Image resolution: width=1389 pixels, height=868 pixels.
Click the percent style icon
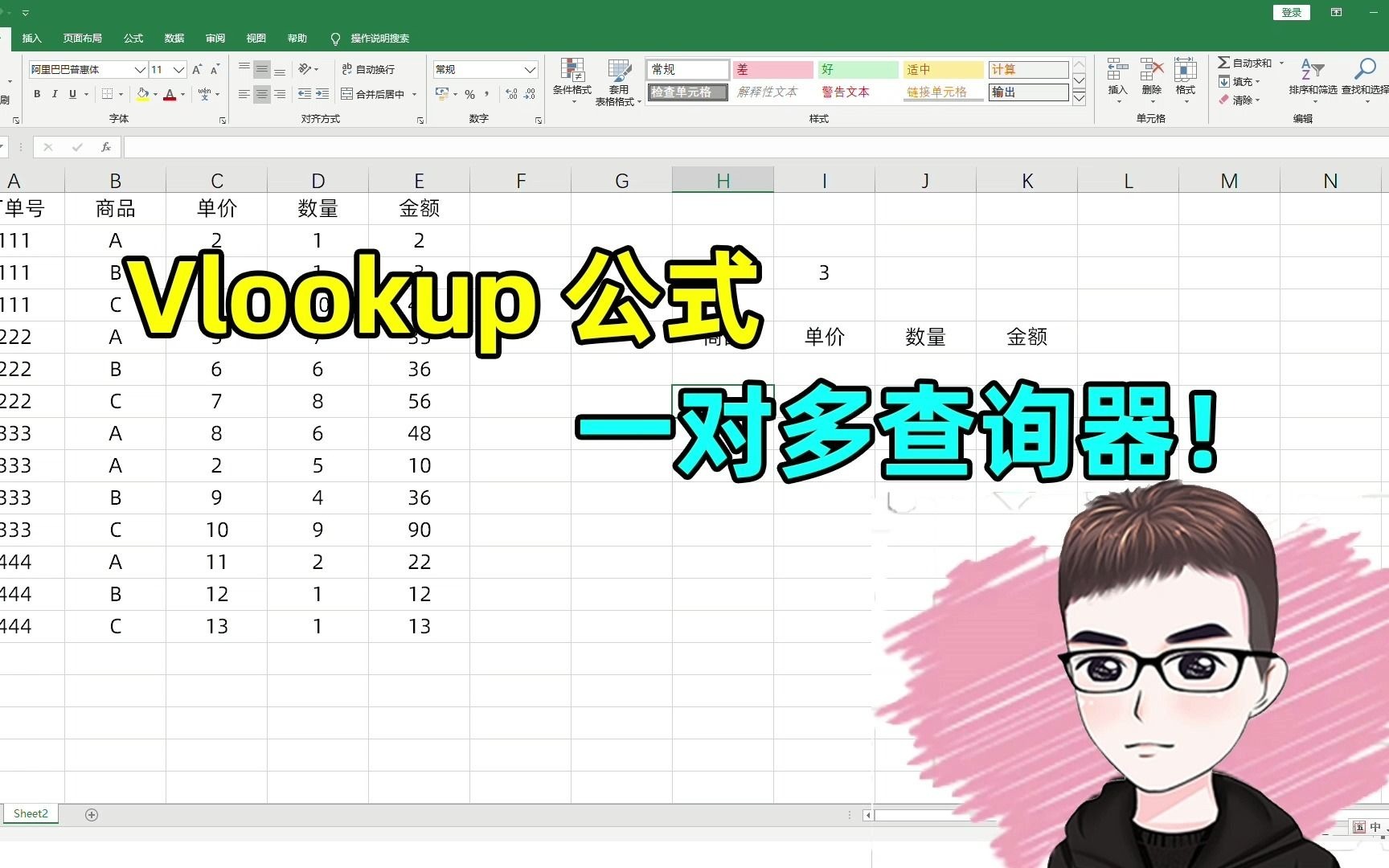tap(470, 94)
